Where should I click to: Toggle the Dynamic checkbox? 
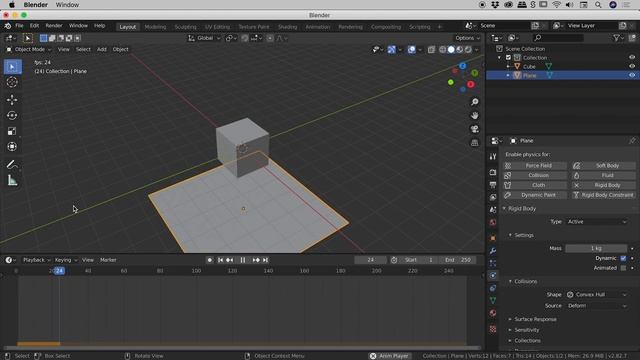(x=623, y=258)
